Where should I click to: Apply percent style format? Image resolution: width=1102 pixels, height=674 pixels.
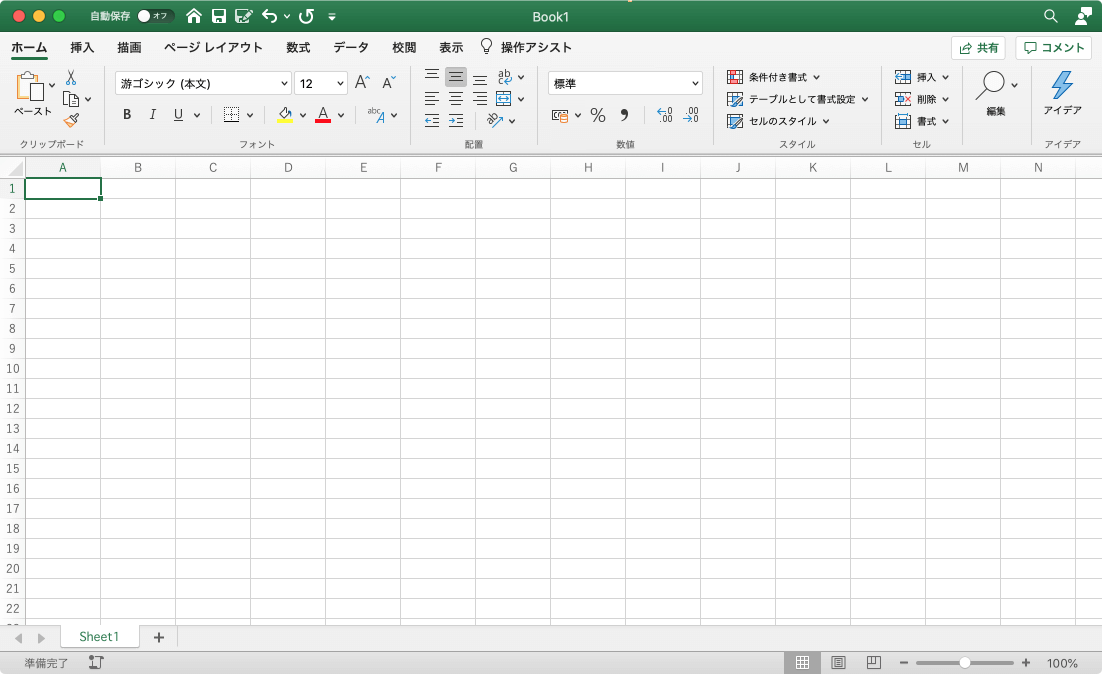point(598,115)
